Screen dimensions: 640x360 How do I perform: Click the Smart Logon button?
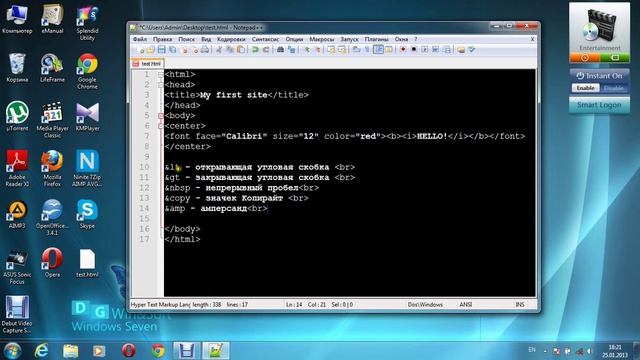point(599,105)
